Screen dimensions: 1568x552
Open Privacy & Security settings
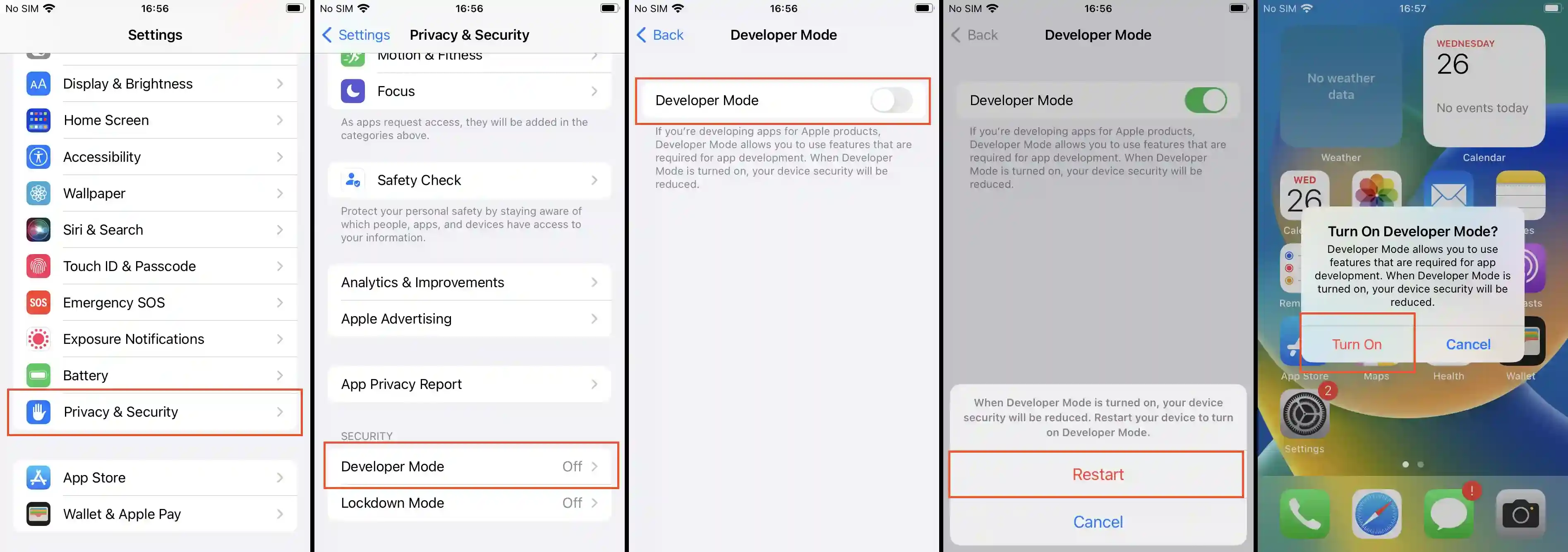(x=155, y=411)
